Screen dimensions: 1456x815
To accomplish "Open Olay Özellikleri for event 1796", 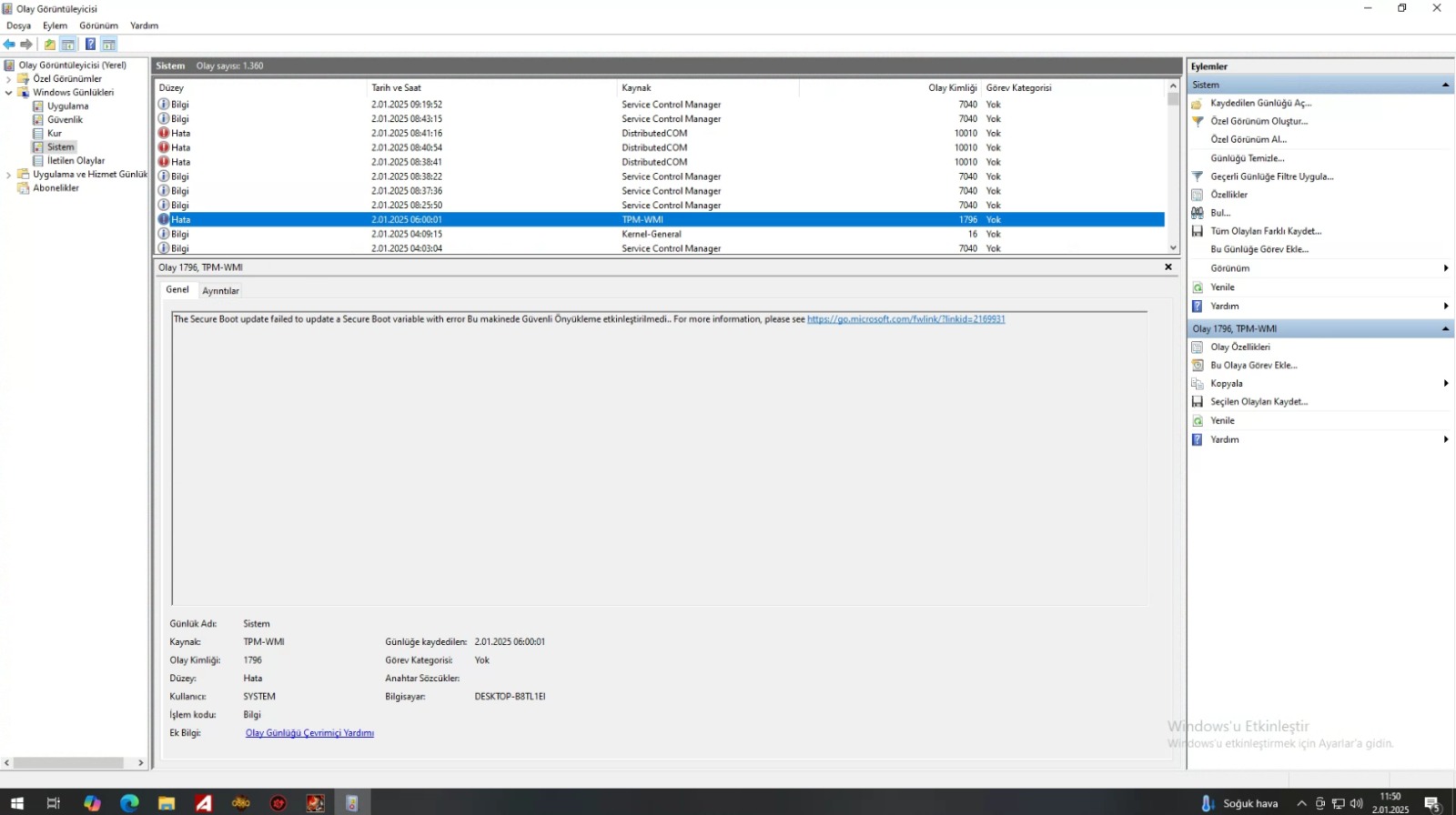I will tap(1239, 347).
